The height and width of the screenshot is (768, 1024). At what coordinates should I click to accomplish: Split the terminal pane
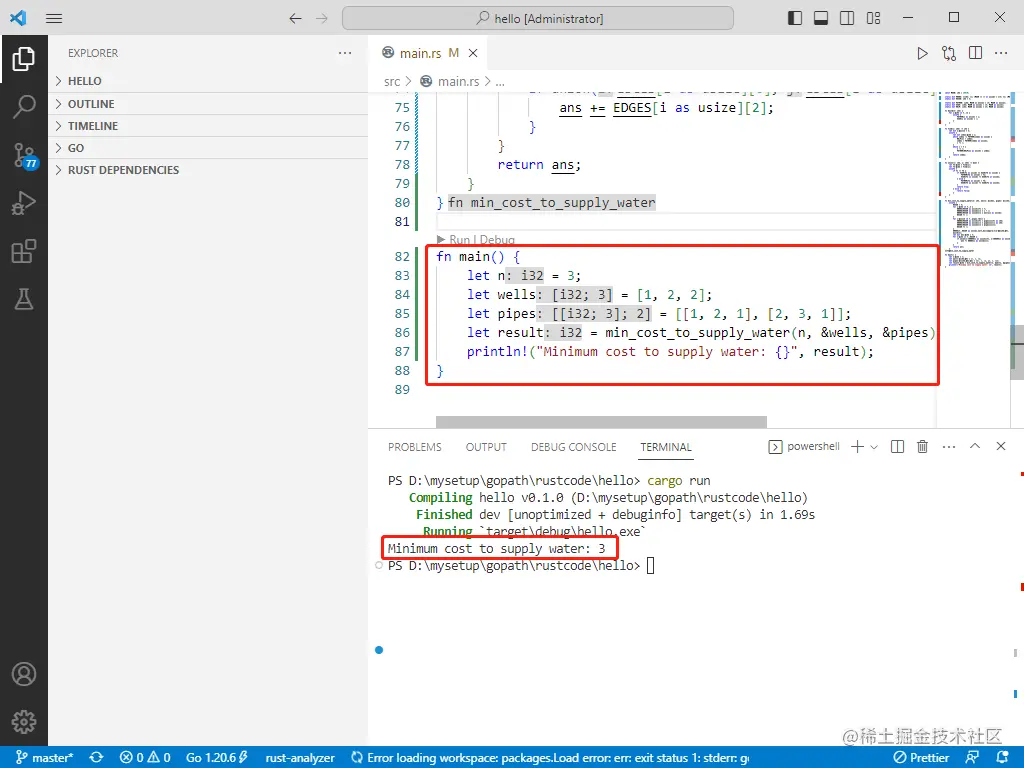click(897, 447)
